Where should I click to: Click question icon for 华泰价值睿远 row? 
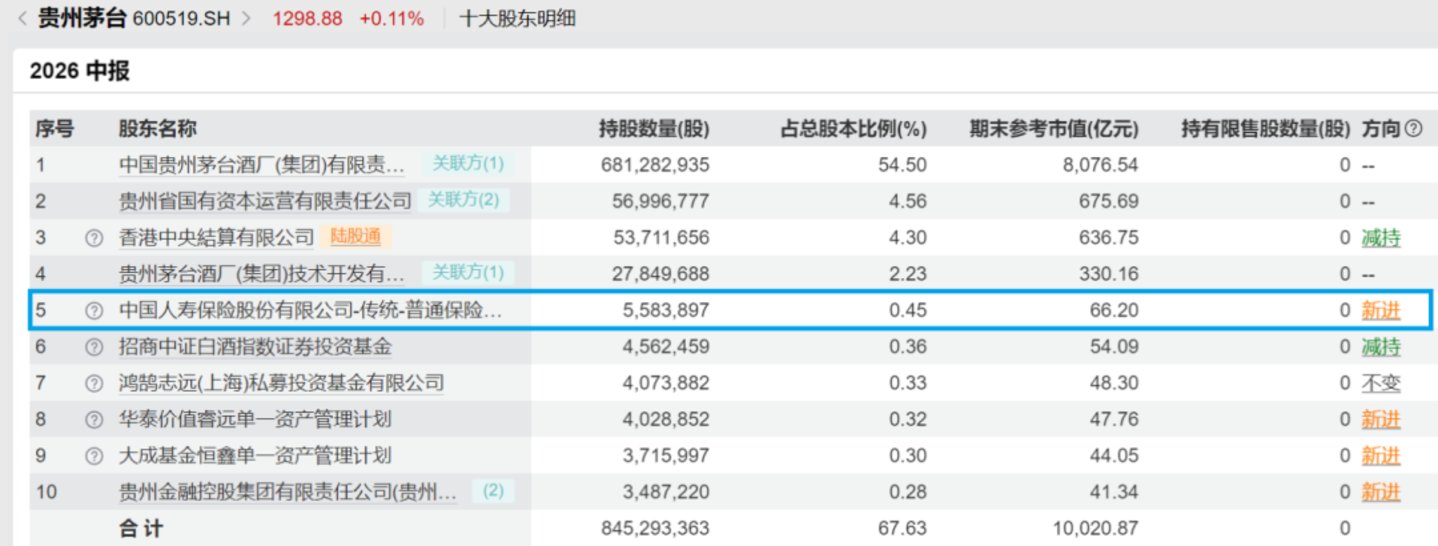[94, 419]
